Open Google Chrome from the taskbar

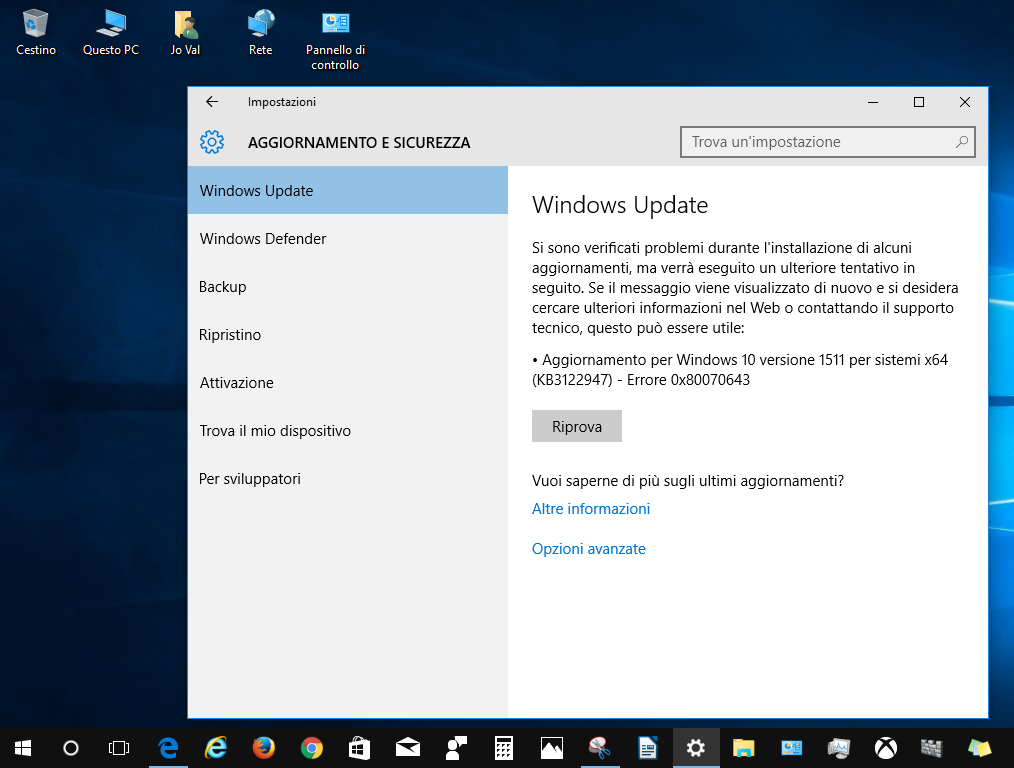(x=311, y=747)
